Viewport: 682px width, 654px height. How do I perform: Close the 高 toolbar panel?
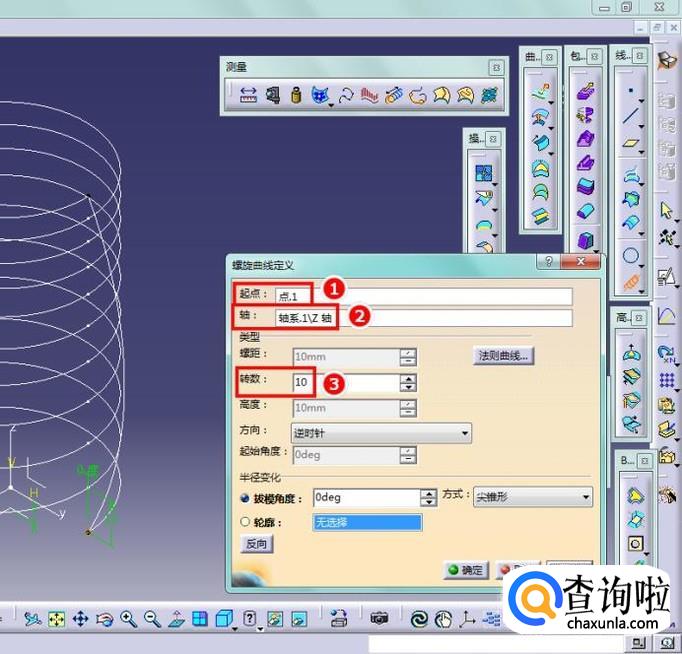(x=639, y=318)
